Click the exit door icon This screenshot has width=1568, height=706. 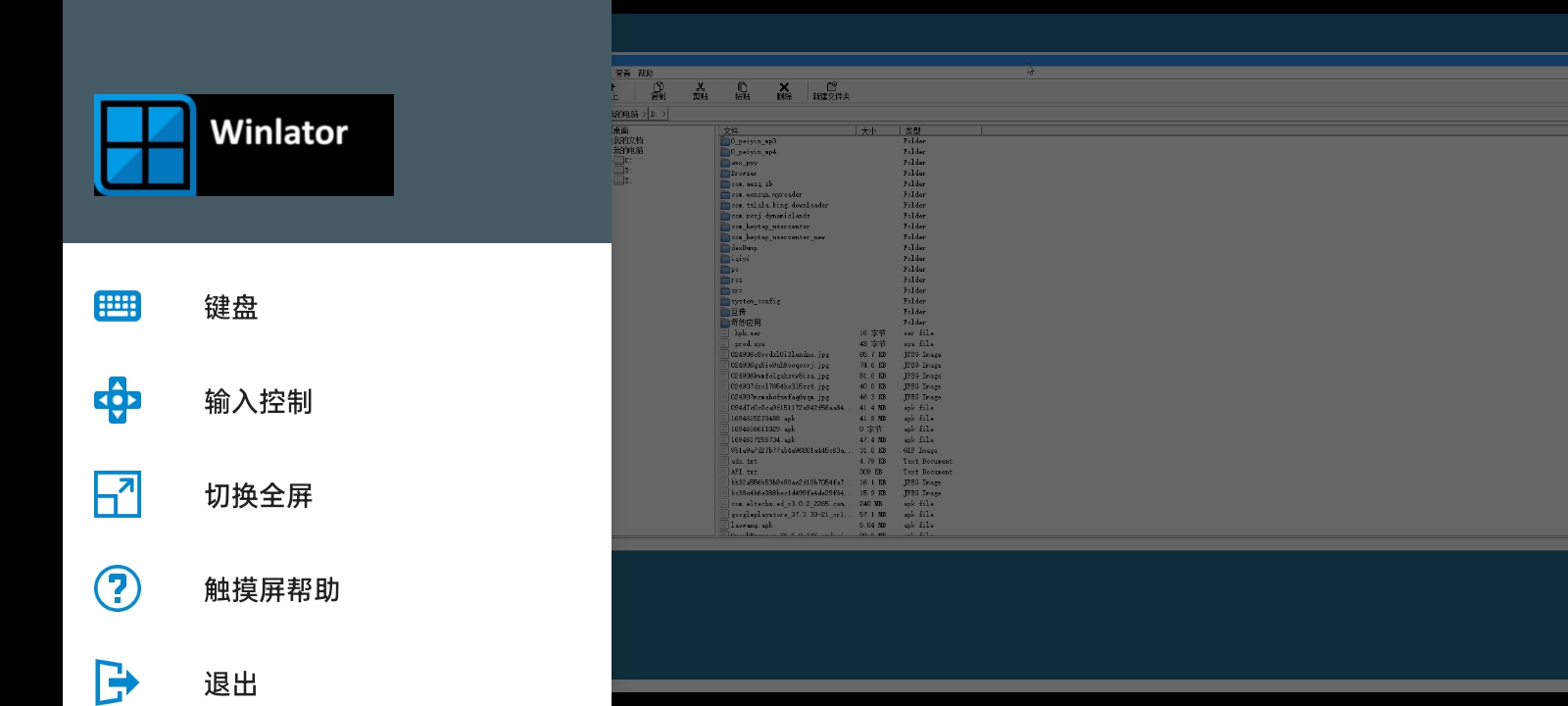pyautogui.click(x=118, y=681)
